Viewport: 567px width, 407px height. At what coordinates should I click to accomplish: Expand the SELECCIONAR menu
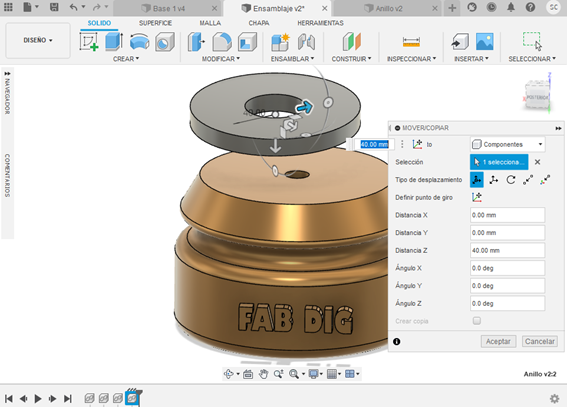tap(532, 59)
